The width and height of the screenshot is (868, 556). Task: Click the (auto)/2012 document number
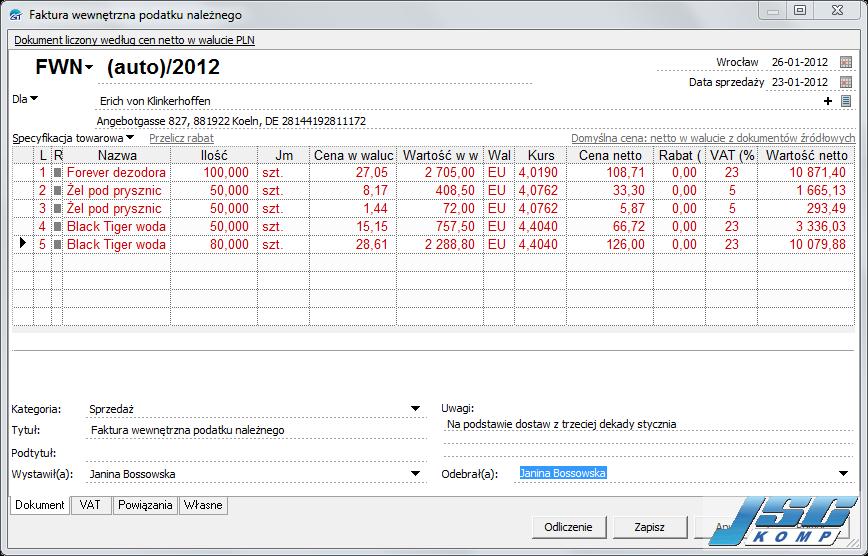[x=163, y=67]
